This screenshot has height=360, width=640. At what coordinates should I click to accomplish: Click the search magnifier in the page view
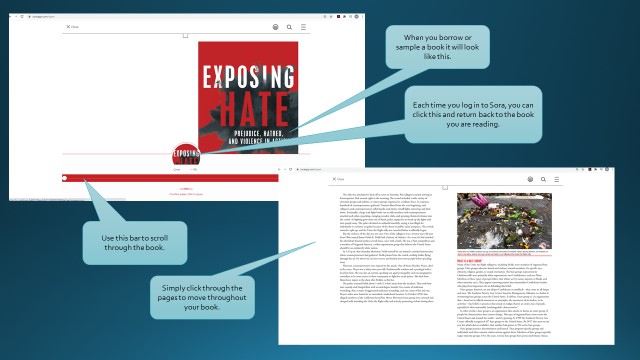point(543,179)
